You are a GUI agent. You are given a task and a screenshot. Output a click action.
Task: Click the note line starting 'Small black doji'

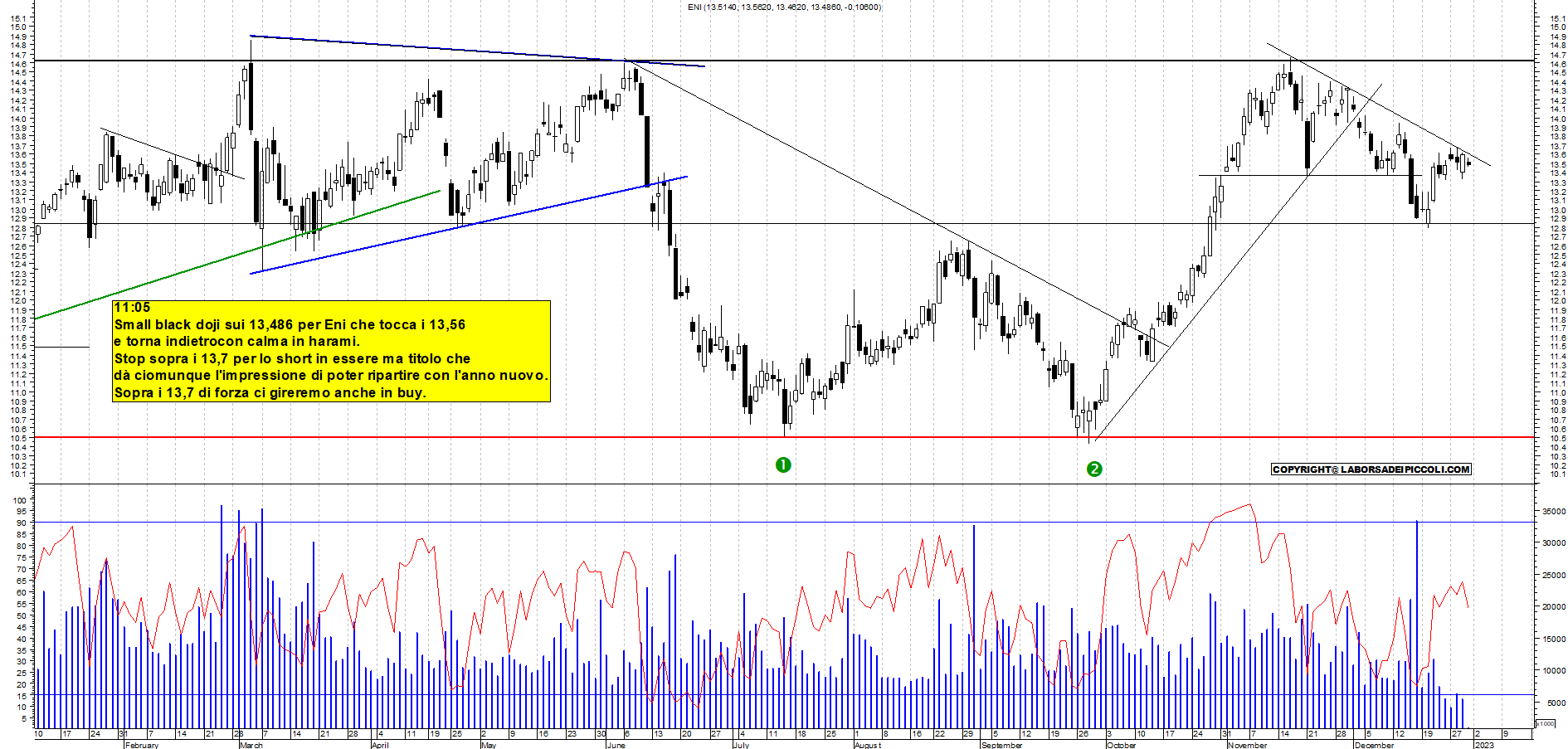tap(290, 324)
